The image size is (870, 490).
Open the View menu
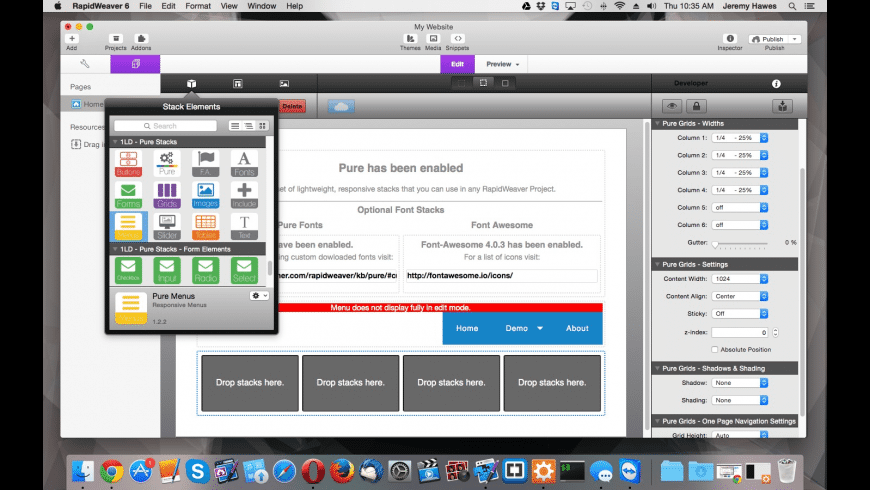[x=229, y=6]
